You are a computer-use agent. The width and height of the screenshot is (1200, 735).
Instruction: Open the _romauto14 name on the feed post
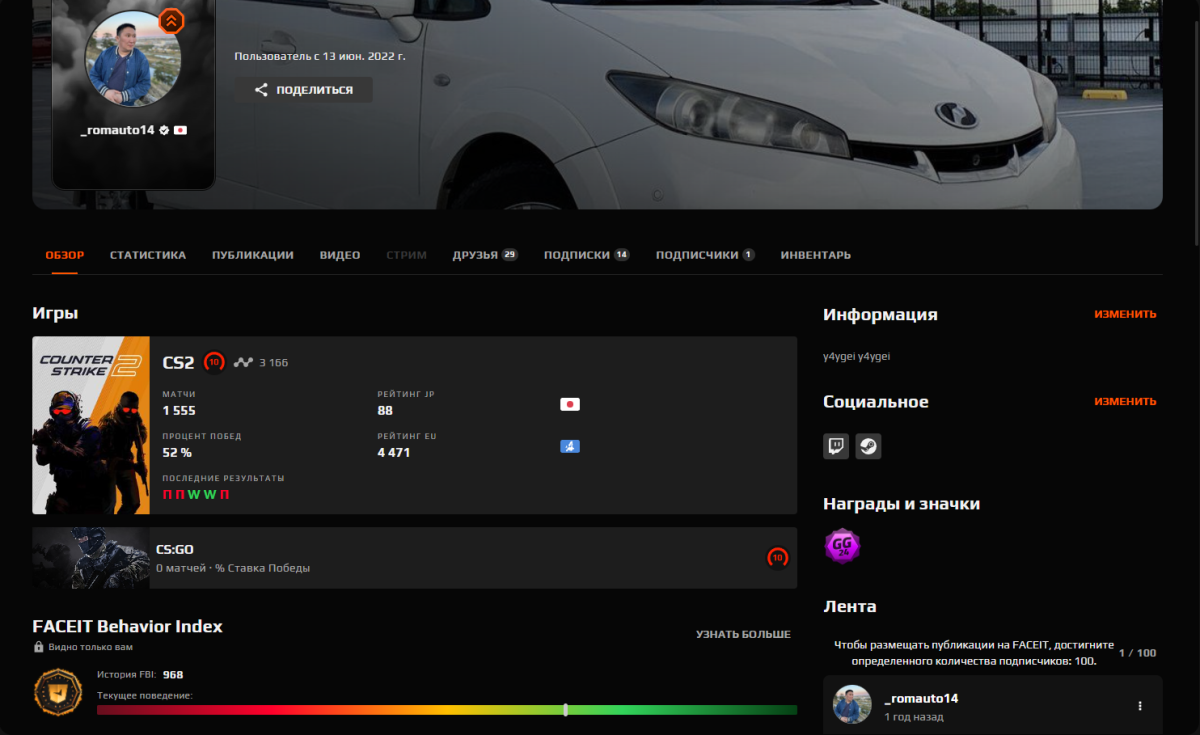tap(921, 698)
